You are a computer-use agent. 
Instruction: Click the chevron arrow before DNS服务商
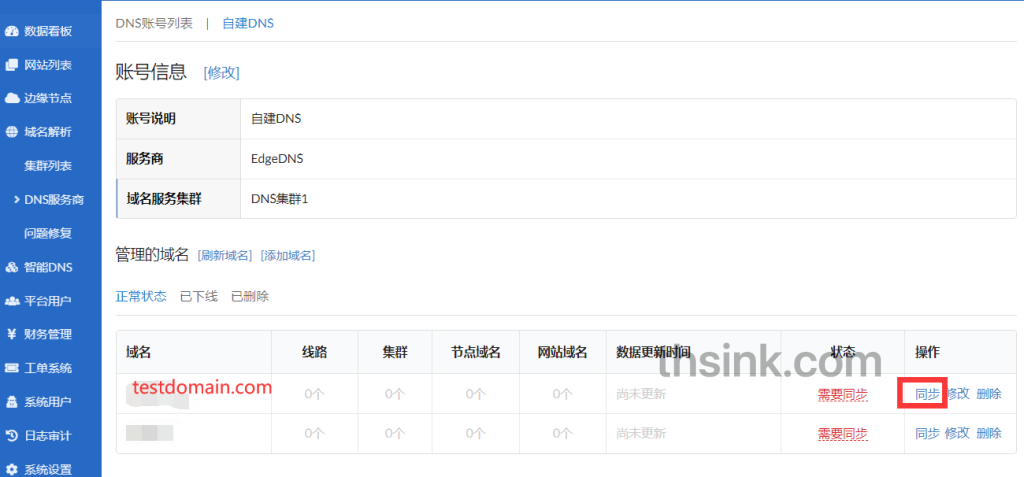(17, 200)
